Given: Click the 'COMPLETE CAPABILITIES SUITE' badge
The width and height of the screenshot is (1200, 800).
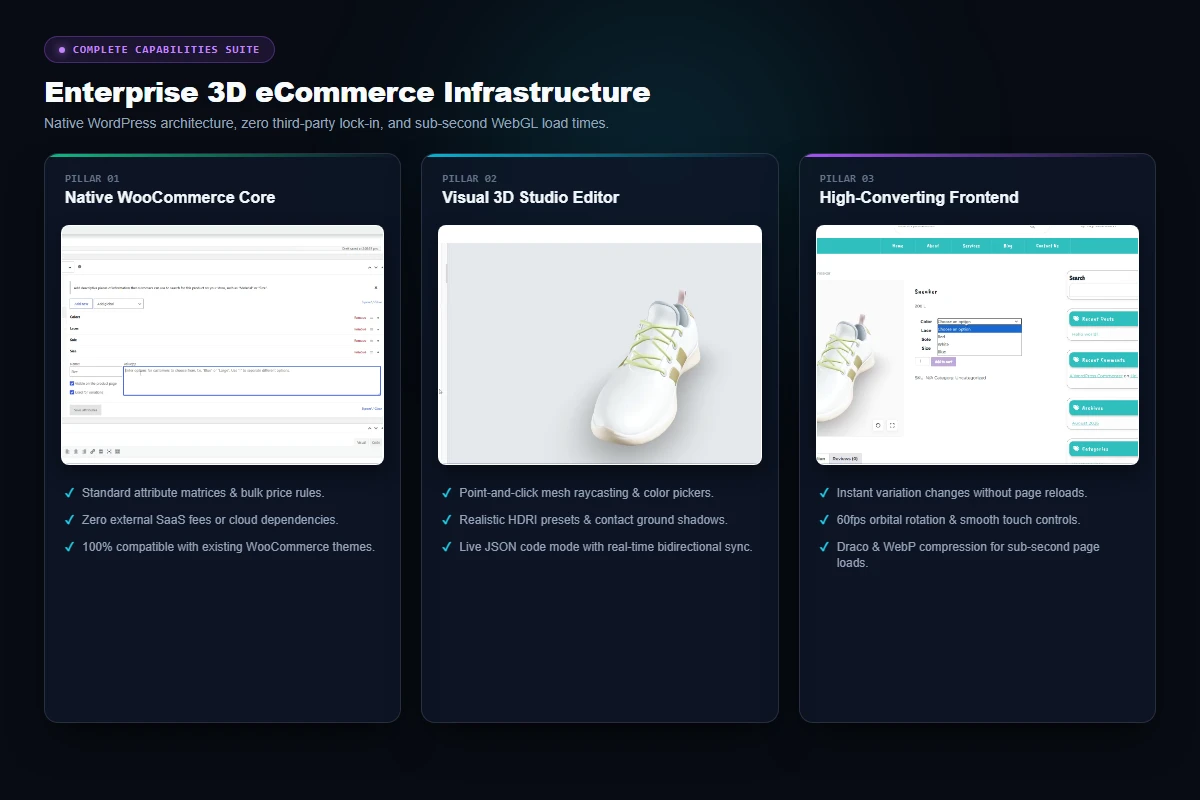Looking at the screenshot, I should (159, 49).
